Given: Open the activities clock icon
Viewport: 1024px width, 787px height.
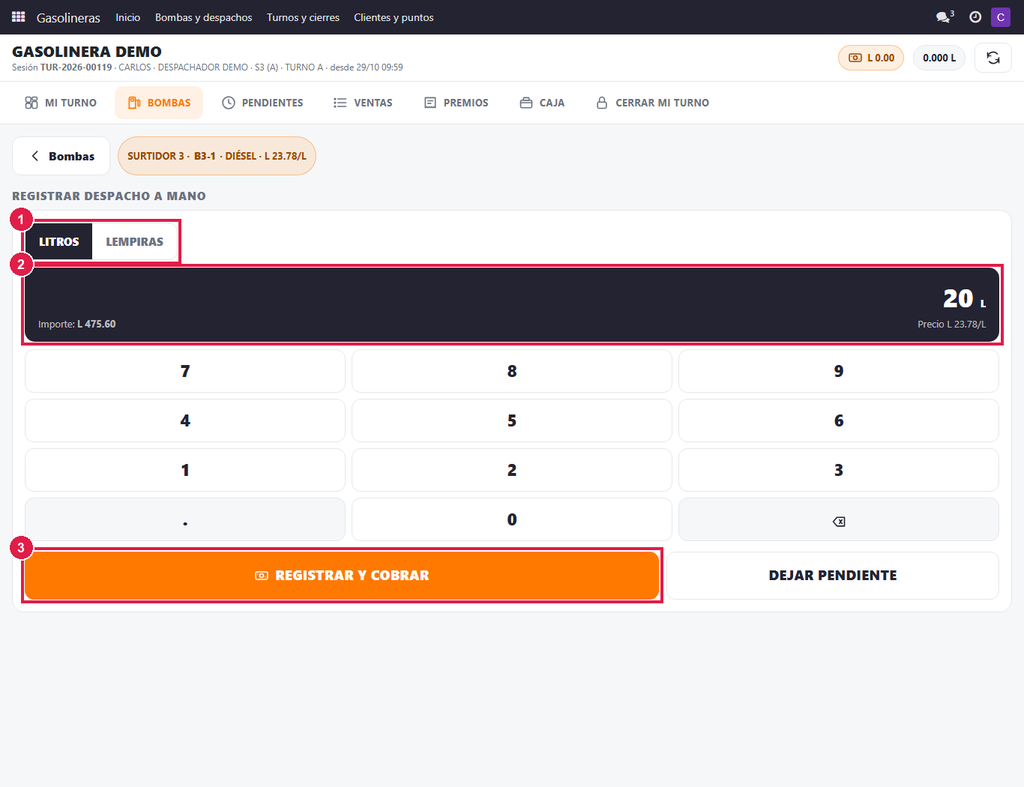Looking at the screenshot, I should [x=975, y=17].
